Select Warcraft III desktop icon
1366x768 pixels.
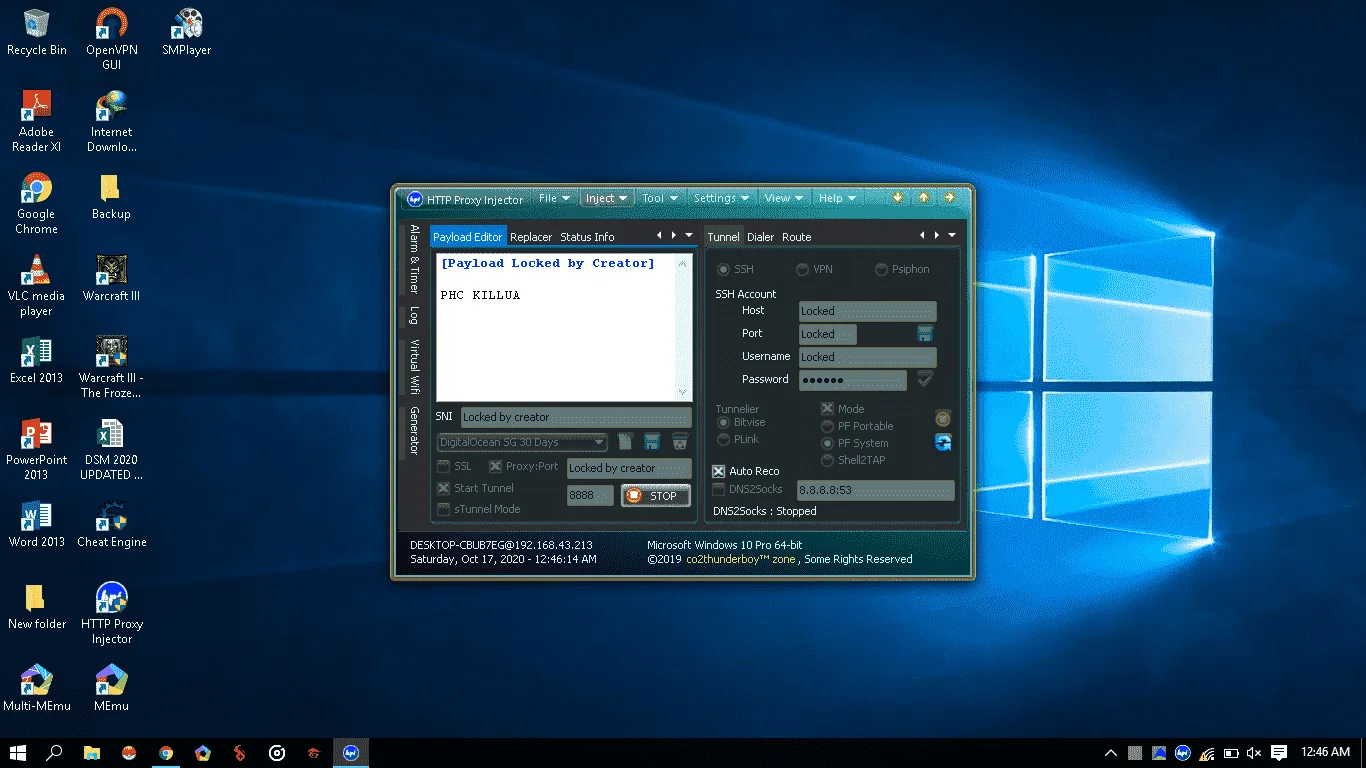[x=111, y=278]
